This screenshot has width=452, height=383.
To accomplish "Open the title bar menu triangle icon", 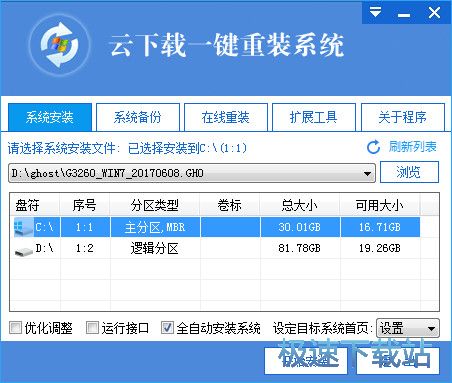I will (375, 12).
